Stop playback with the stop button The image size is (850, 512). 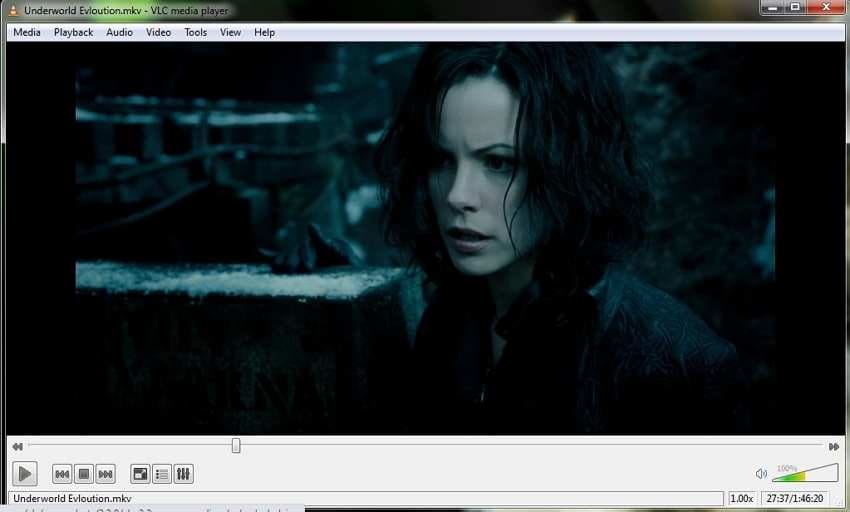click(84, 475)
